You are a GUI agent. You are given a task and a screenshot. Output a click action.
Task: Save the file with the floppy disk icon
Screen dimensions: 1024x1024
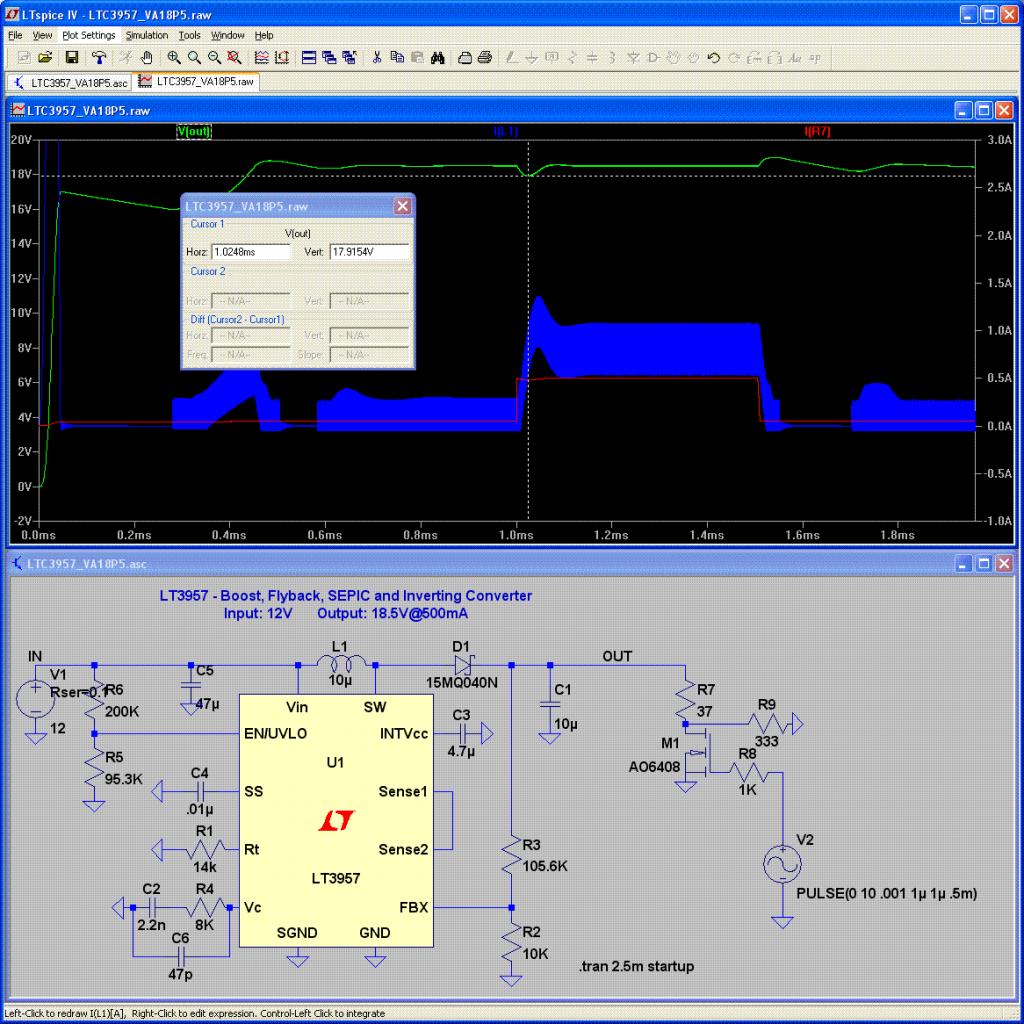[72, 57]
